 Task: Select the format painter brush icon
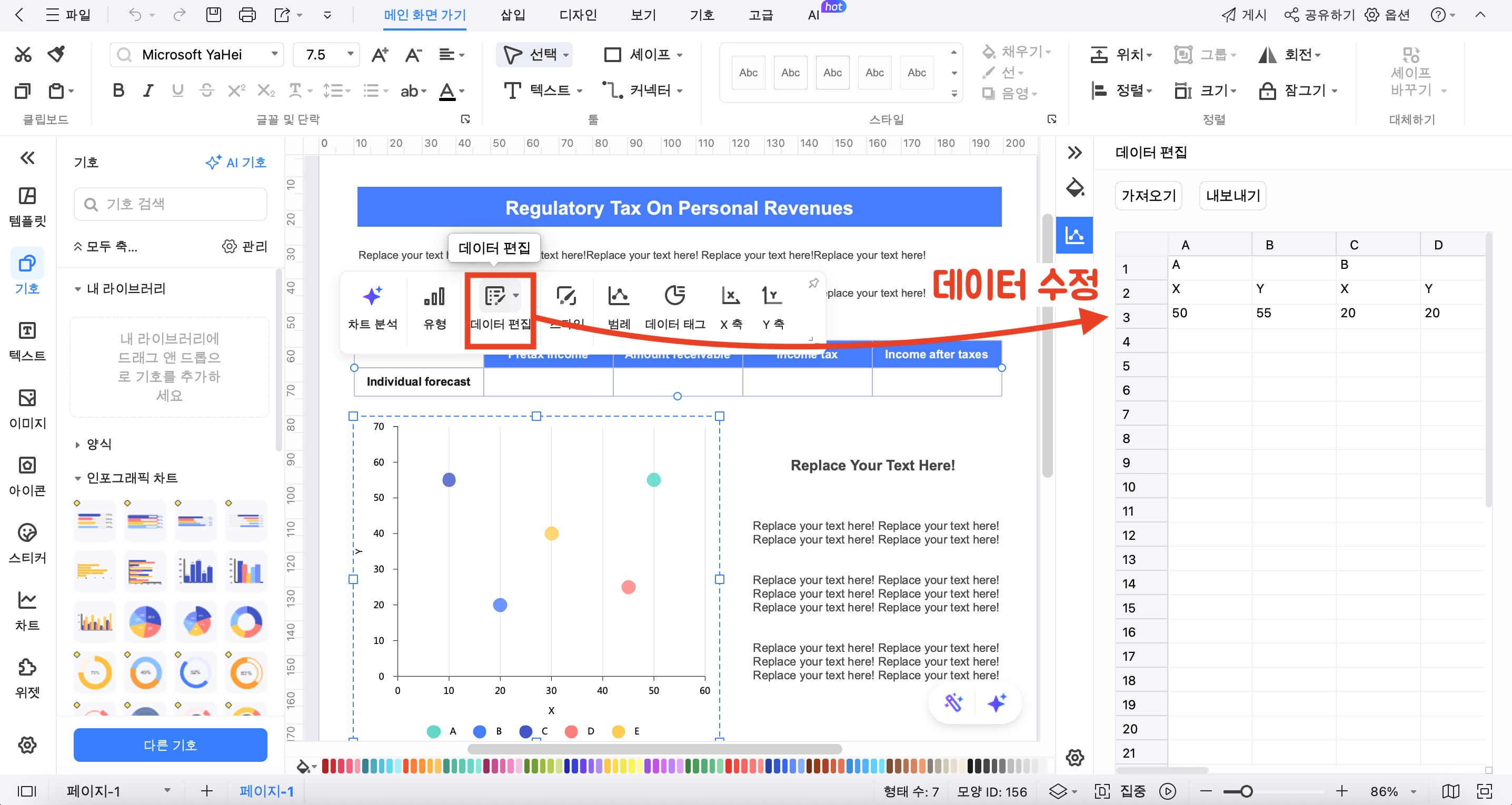coord(56,54)
